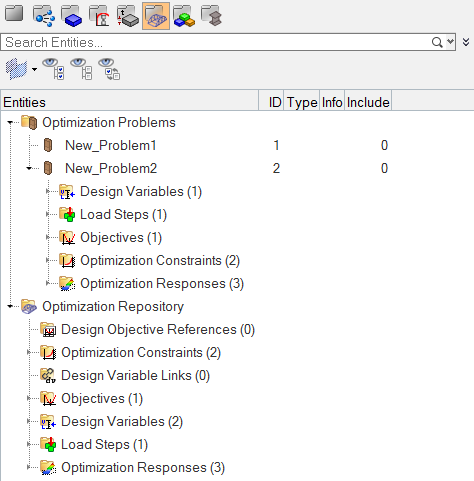Click the search magnifier icon

coord(437,42)
